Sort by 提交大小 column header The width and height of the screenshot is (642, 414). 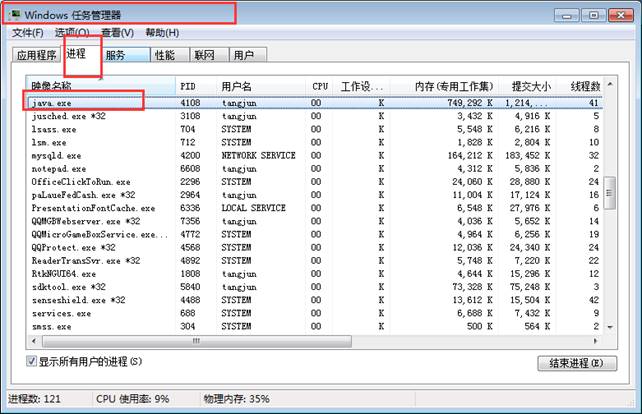point(526,86)
